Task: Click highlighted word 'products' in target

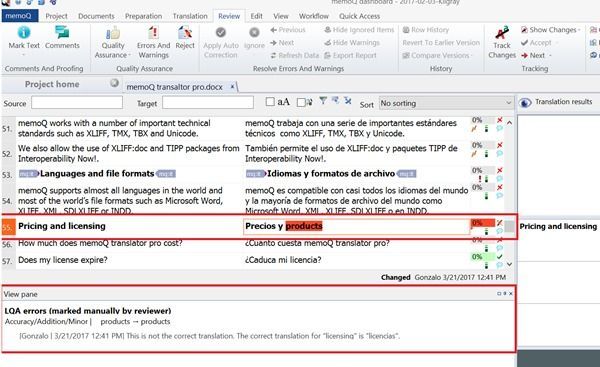Action: (304, 226)
